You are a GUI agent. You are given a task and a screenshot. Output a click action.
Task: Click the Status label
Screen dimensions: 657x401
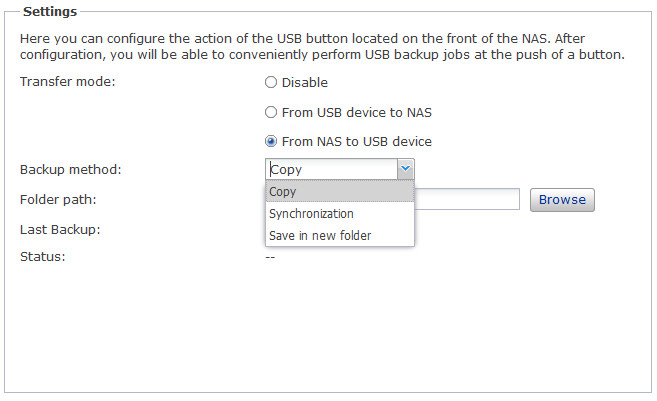coord(42,257)
